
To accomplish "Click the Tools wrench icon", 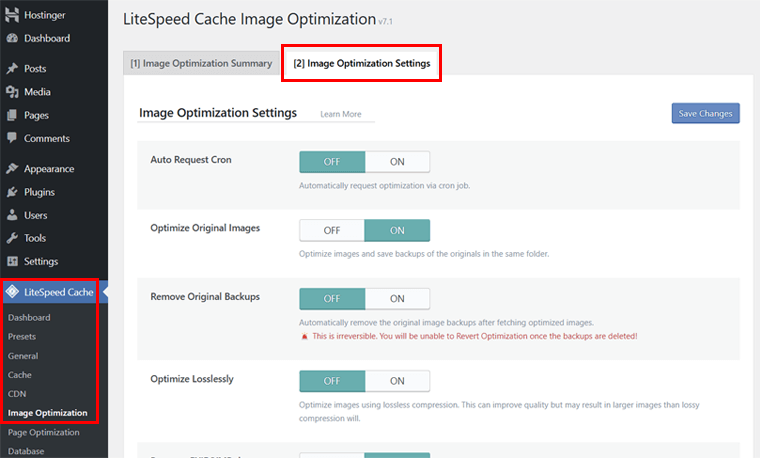I will click(x=12, y=238).
